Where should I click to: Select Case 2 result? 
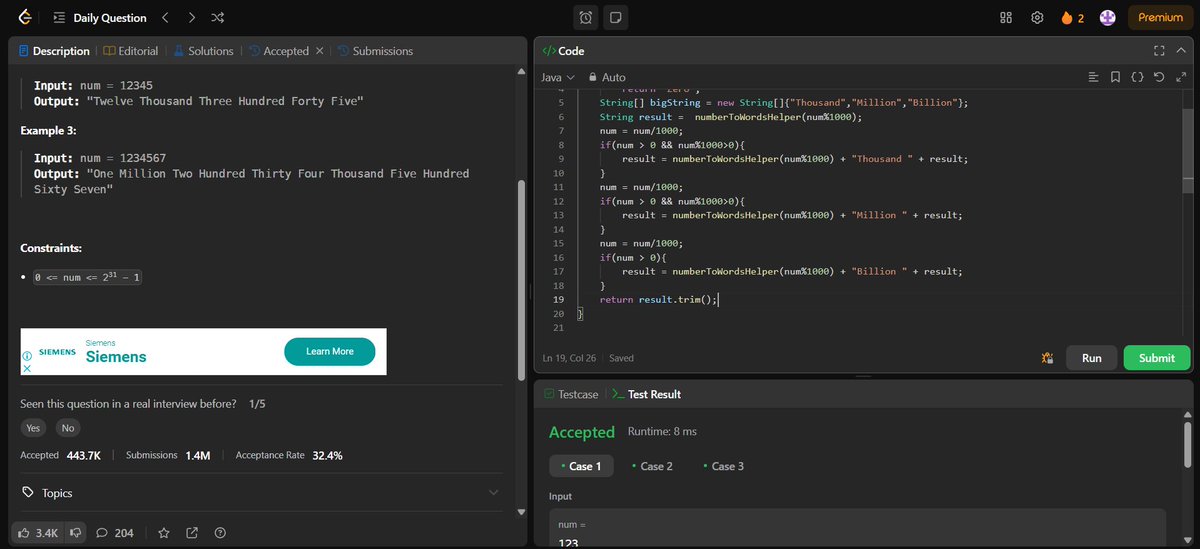coord(651,466)
